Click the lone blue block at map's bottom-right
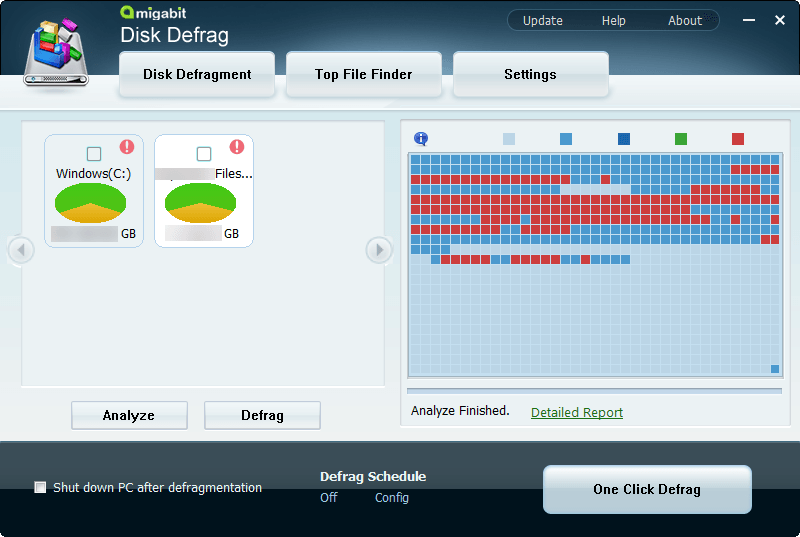The width and height of the screenshot is (800, 537). coord(774,369)
